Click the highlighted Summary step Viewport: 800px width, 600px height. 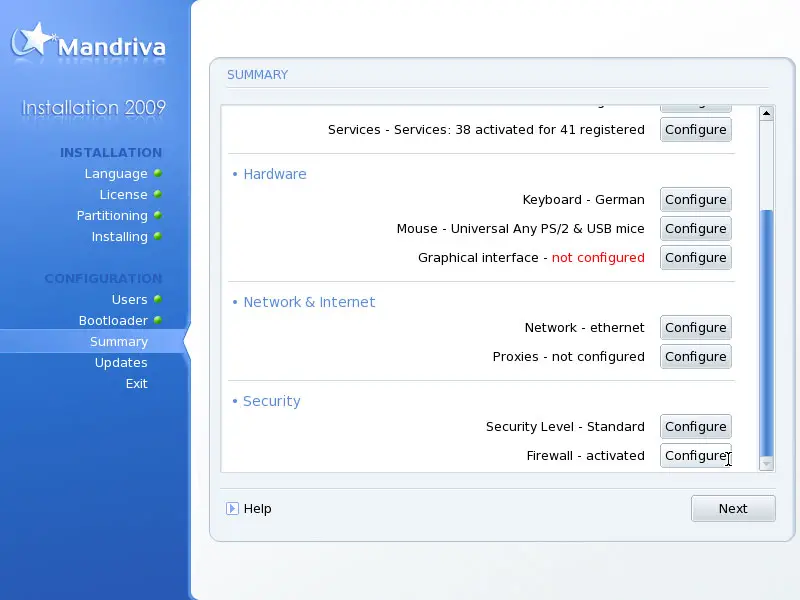(119, 341)
